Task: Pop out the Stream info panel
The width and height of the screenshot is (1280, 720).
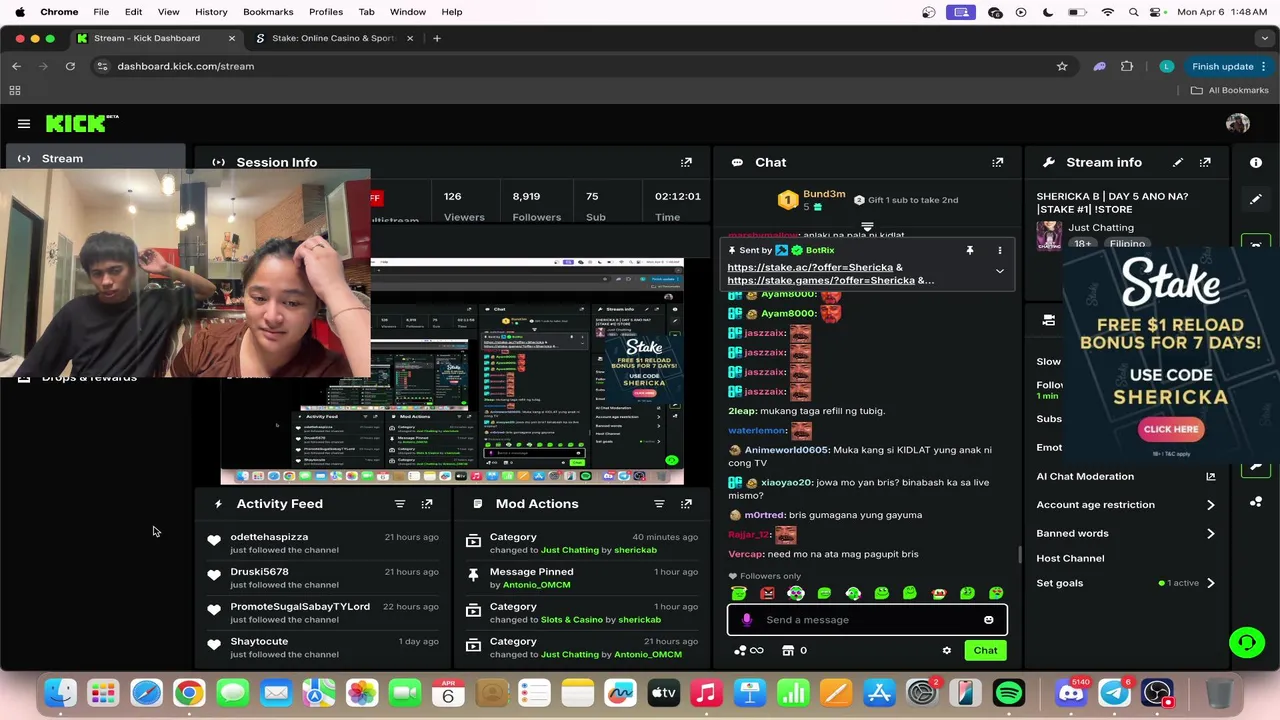Action: click(x=1205, y=162)
